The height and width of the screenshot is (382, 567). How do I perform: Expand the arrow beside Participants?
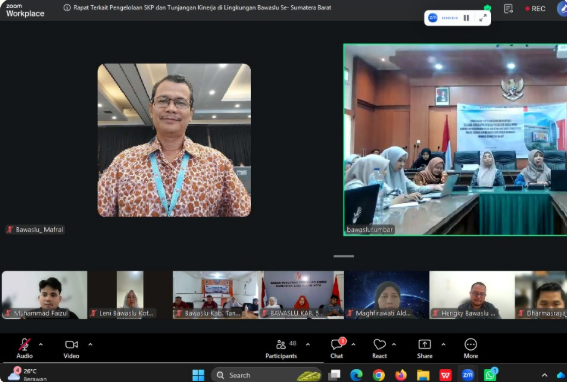point(308,344)
